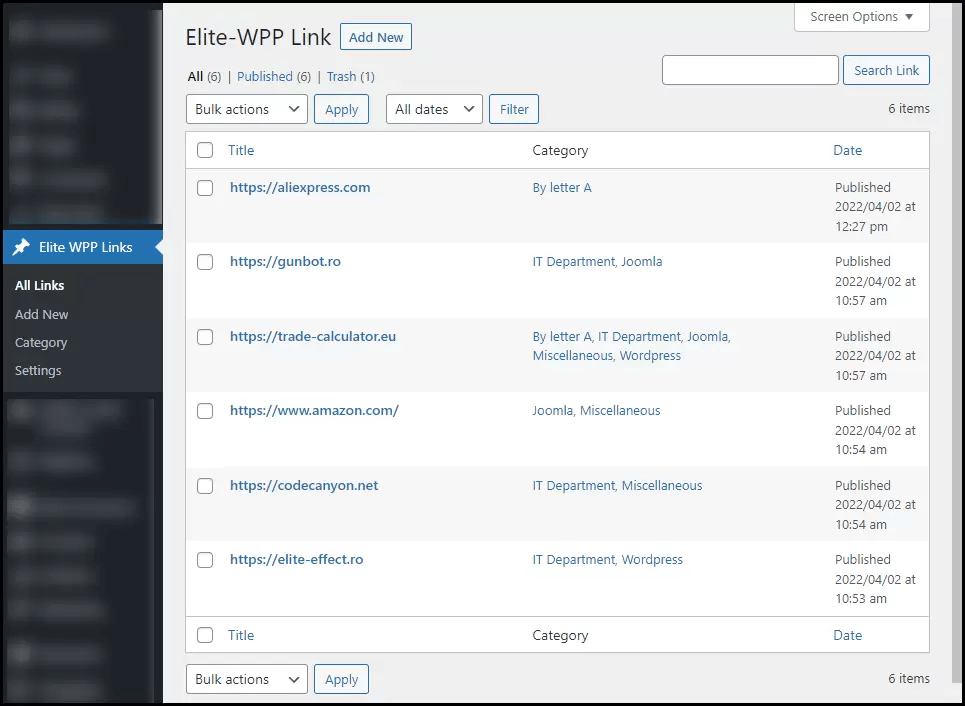Open the Add New sidebar submenu item
Image resolution: width=965 pixels, height=706 pixels.
click(41, 315)
